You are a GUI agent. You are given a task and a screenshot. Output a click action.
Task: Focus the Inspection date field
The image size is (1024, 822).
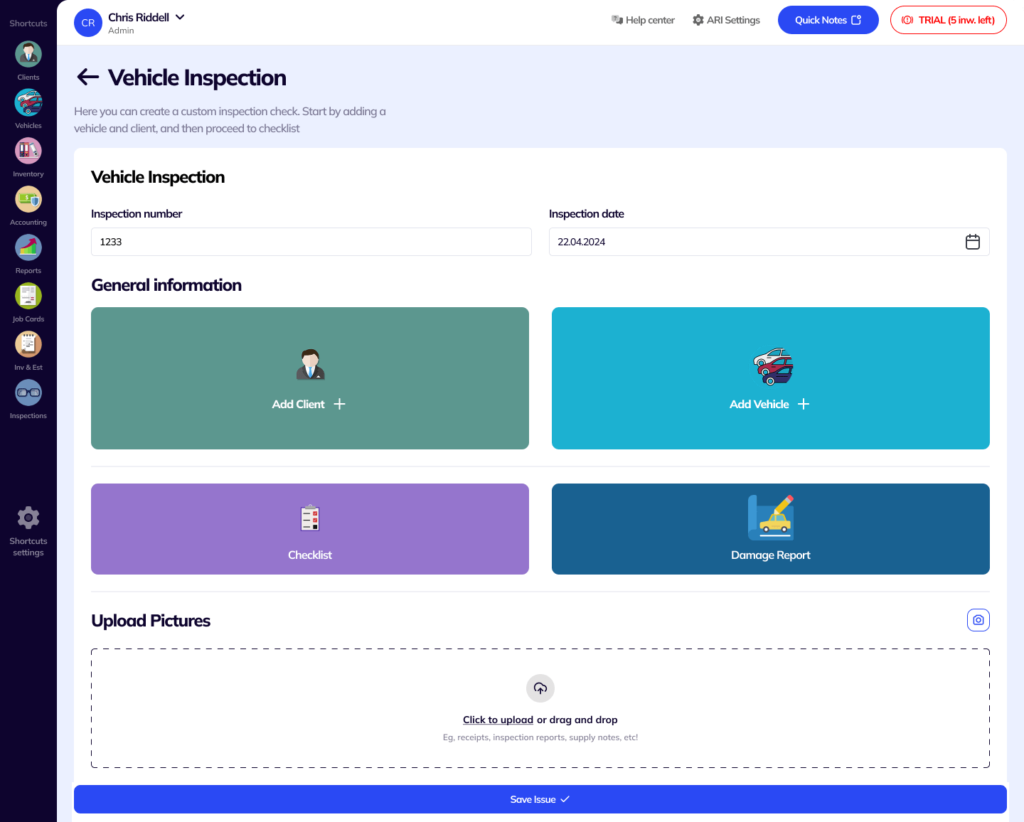pos(769,242)
